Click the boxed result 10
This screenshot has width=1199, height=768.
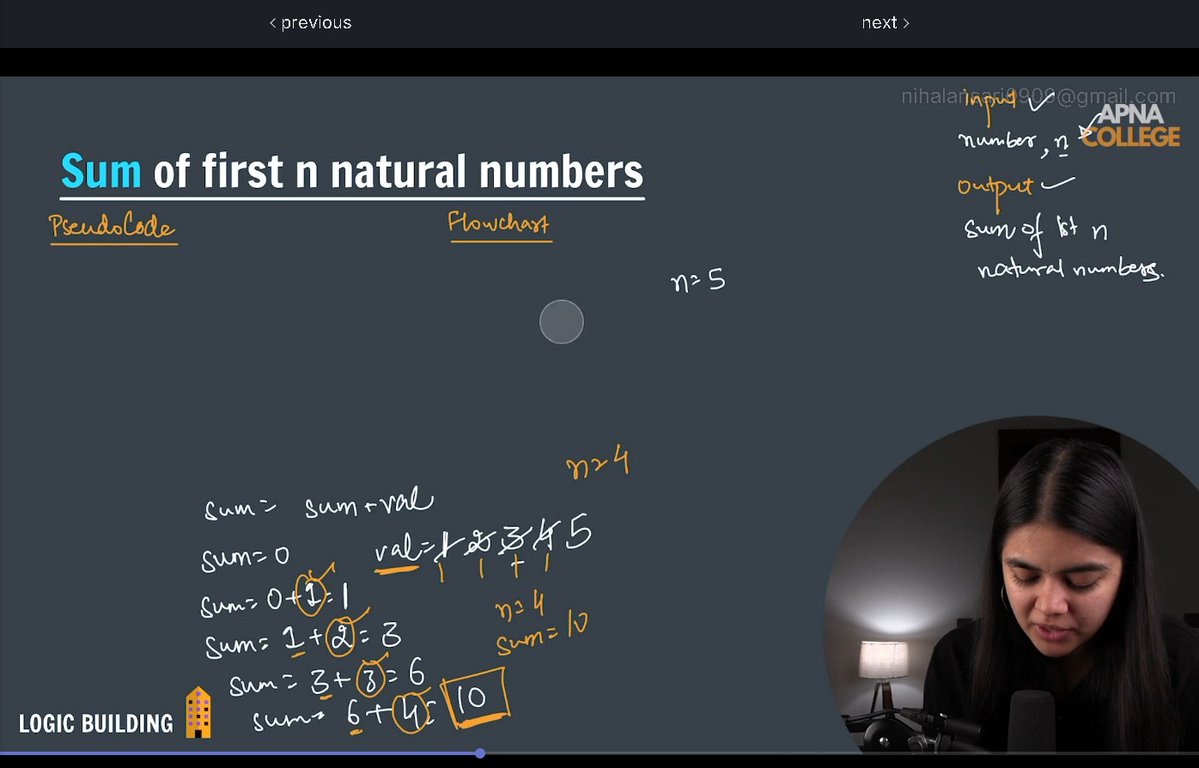[474, 697]
